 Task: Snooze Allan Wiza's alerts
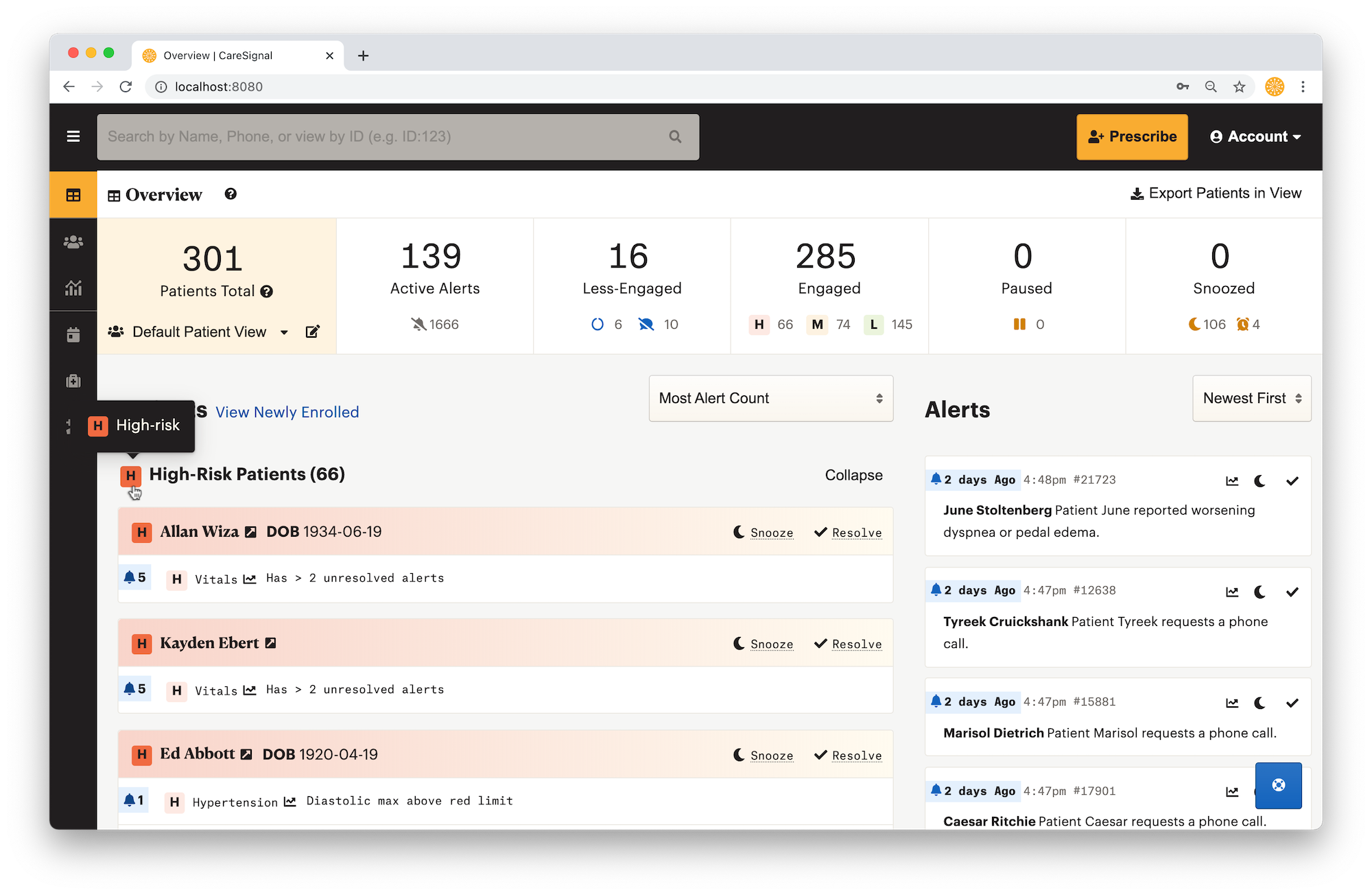point(763,533)
